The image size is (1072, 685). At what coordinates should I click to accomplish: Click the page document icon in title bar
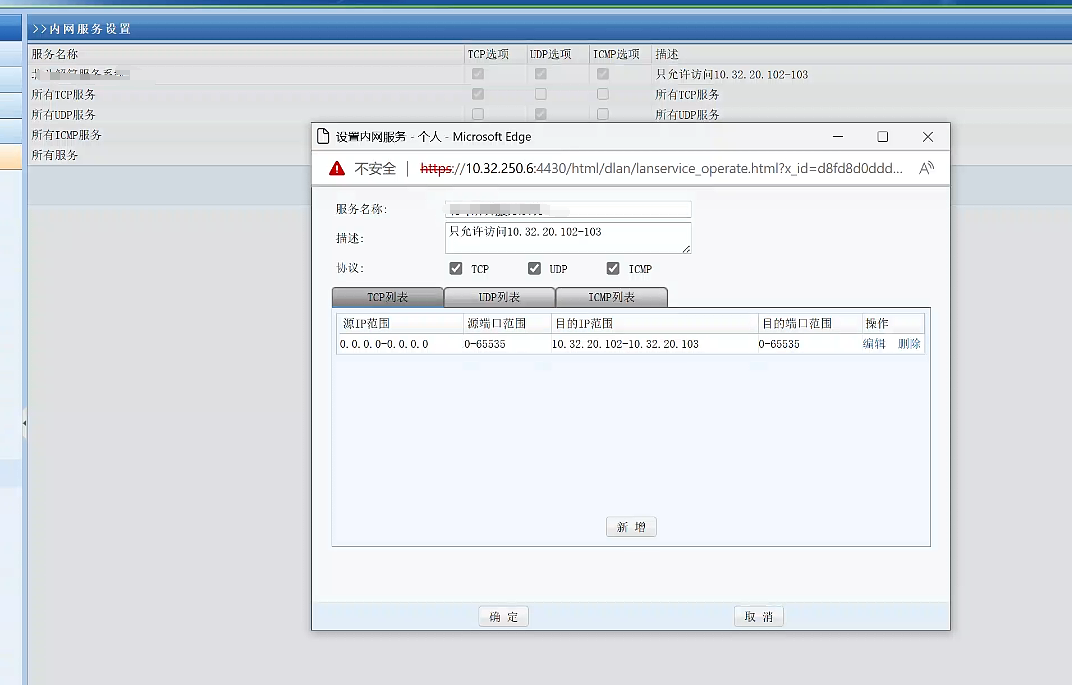pos(322,137)
